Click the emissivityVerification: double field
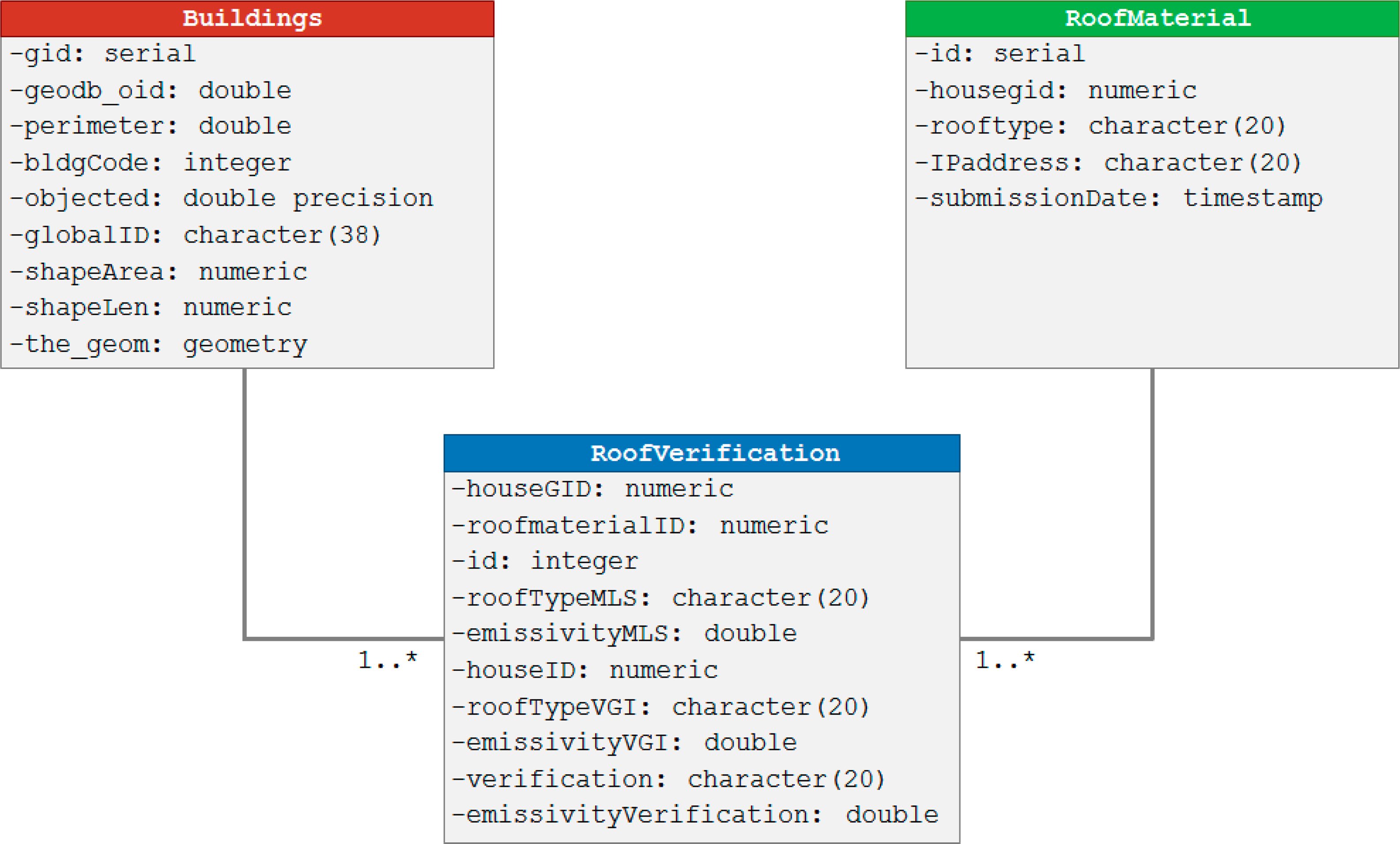Image resolution: width=1400 pixels, height=844 pixels. click(x=694, y=815)
